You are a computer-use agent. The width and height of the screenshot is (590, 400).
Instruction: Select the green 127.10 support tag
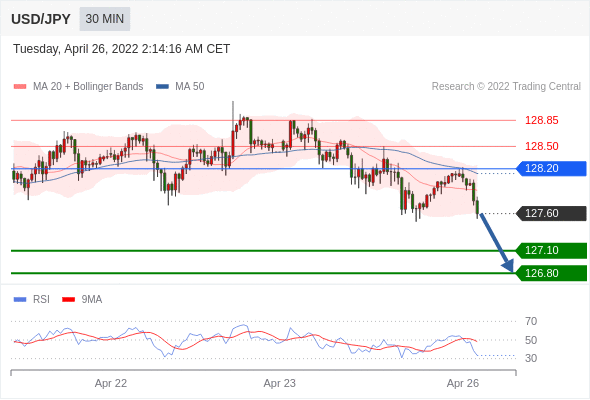(551, 250)
